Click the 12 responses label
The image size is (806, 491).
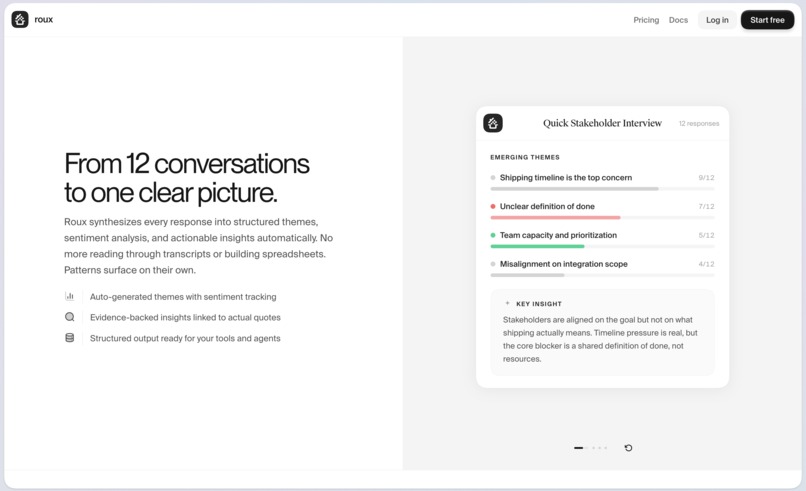[x=699, y=123]
